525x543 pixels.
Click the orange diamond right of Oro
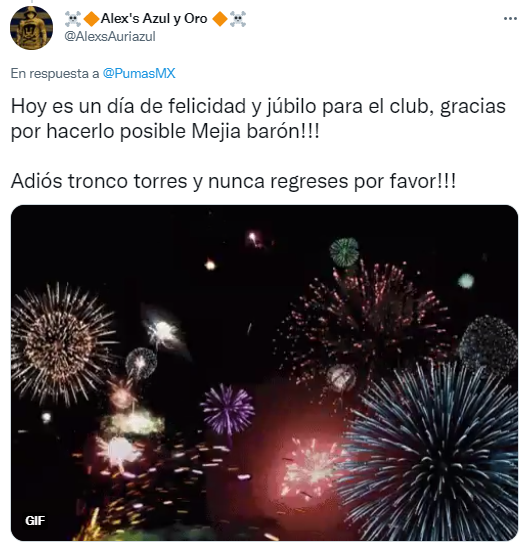[220, 19]
